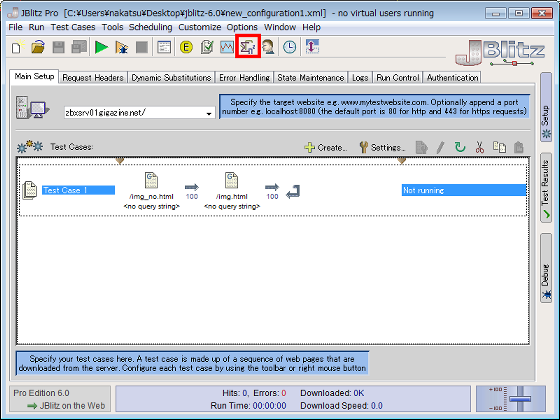Switch to the Error Handling tab
Viewport: 560px width, 420px height.
click(244, 78)
